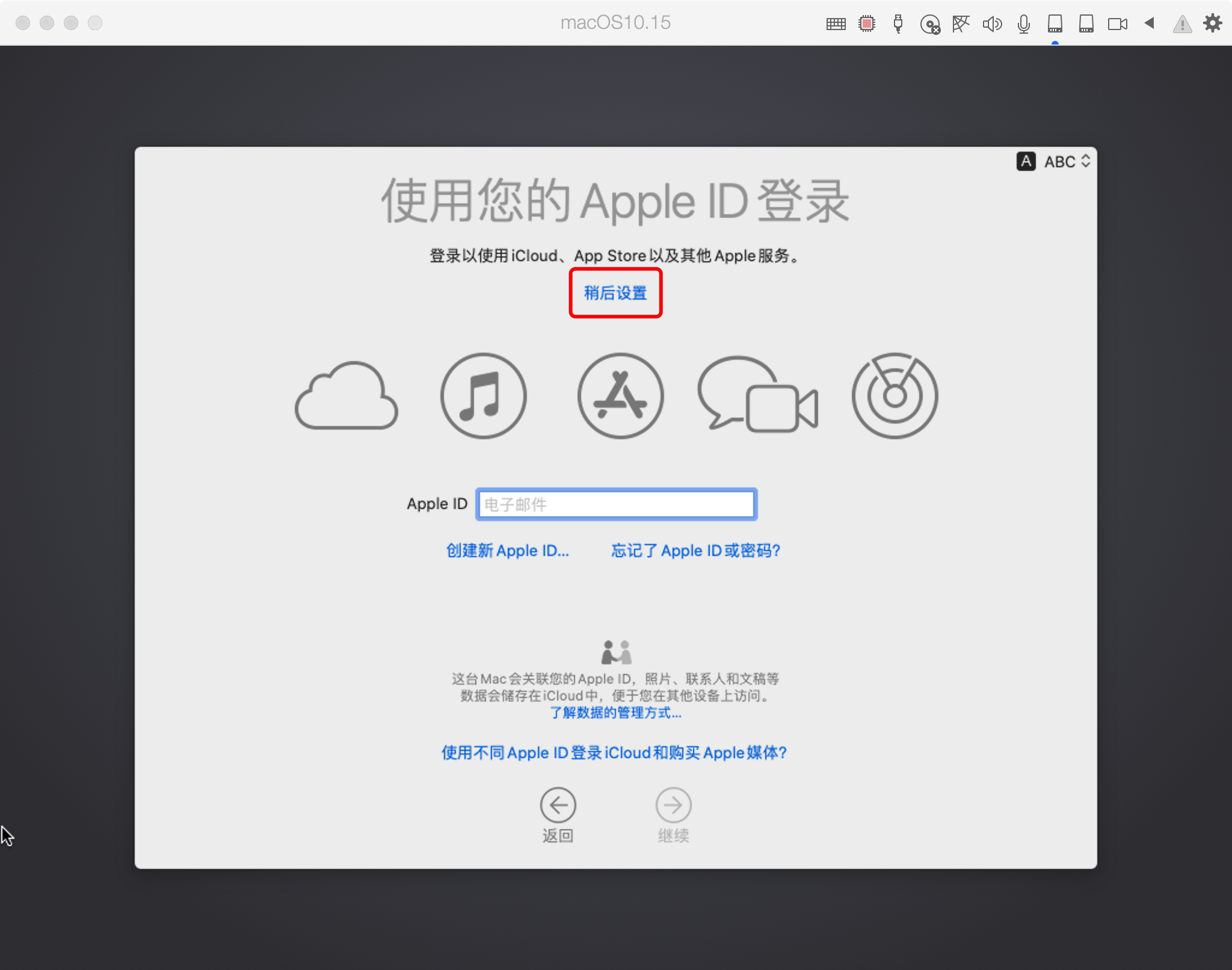
Task: Click the microphone icon in toolbar
Action: point(1024,24)
